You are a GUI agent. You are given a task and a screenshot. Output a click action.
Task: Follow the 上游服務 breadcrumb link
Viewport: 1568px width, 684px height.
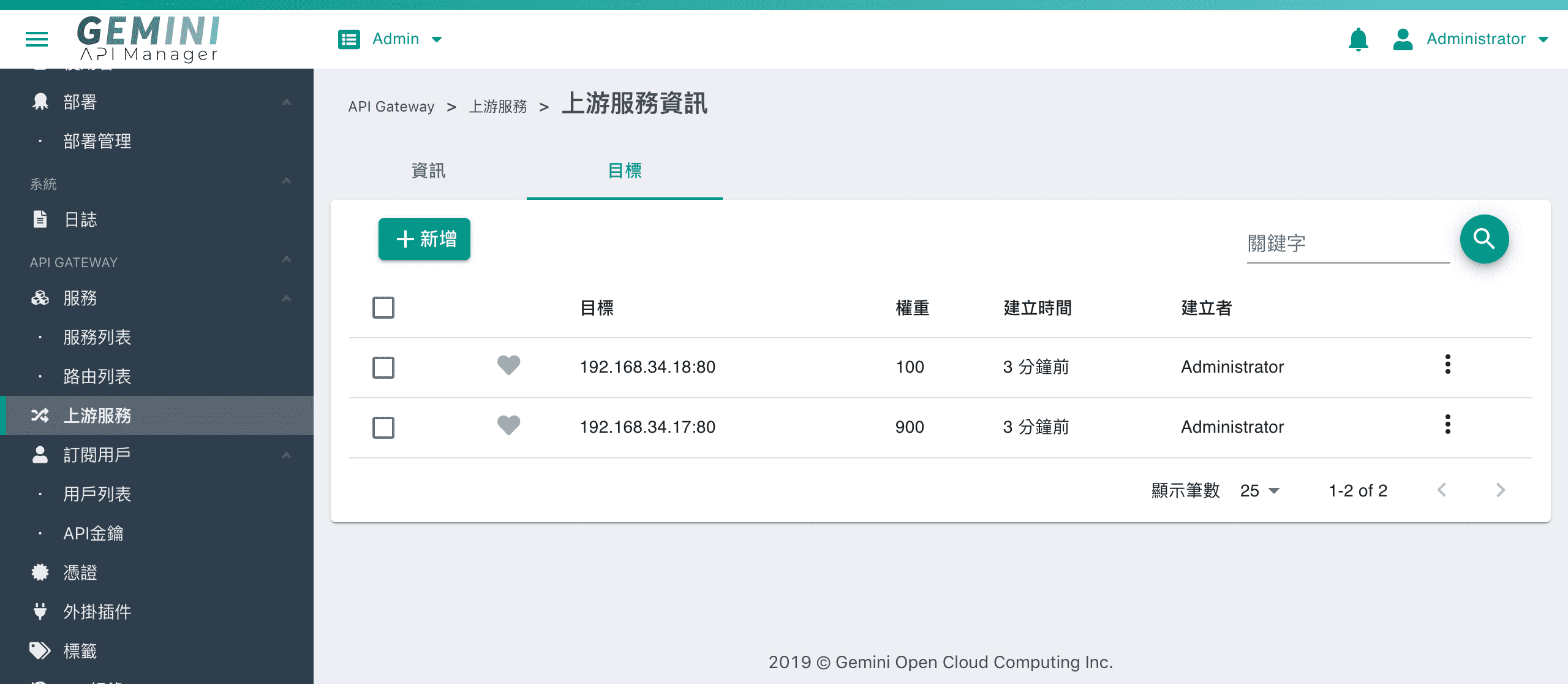(x=498, y=107)
